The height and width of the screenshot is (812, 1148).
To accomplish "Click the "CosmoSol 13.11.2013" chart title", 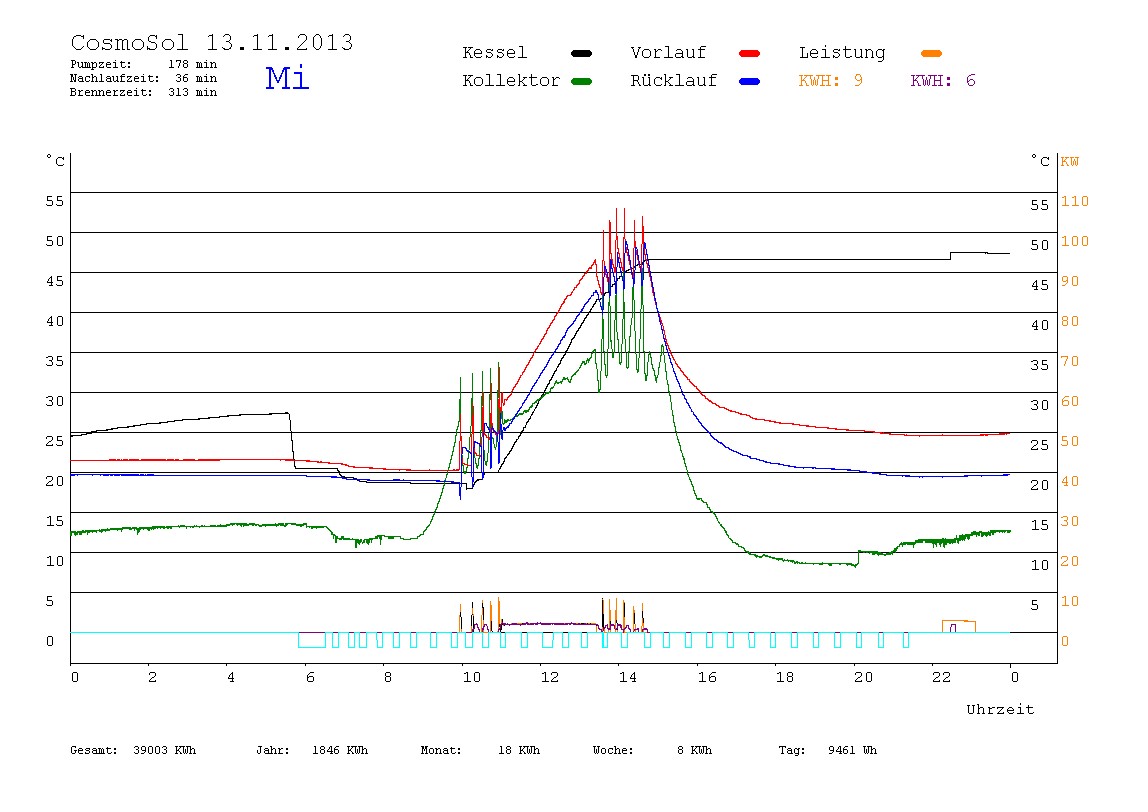I will click(212, 42).
